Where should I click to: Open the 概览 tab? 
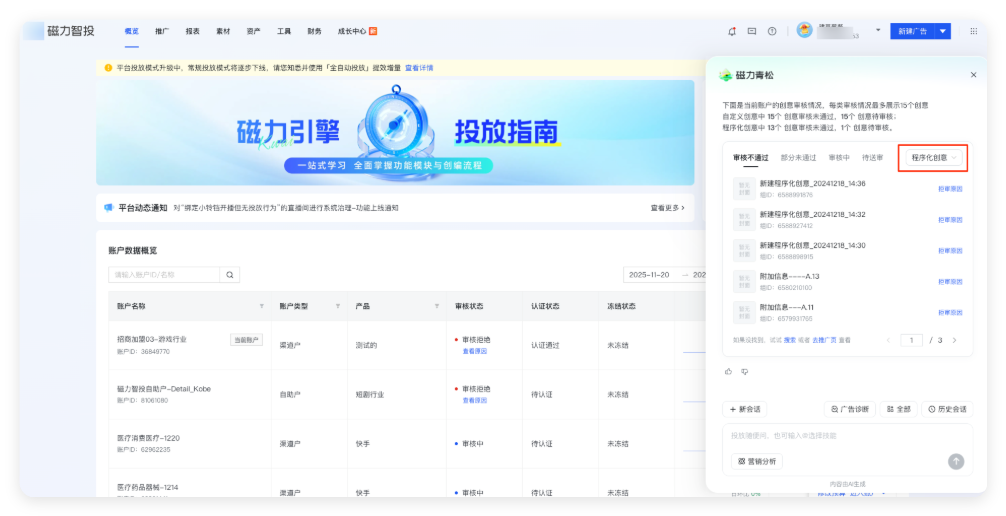point(132,31)
